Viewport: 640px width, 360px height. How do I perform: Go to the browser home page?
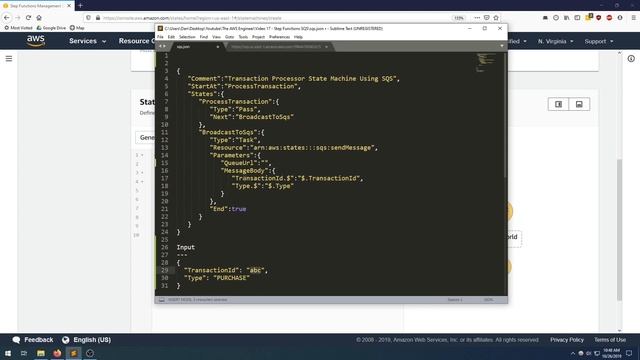(x=39, y=18)
